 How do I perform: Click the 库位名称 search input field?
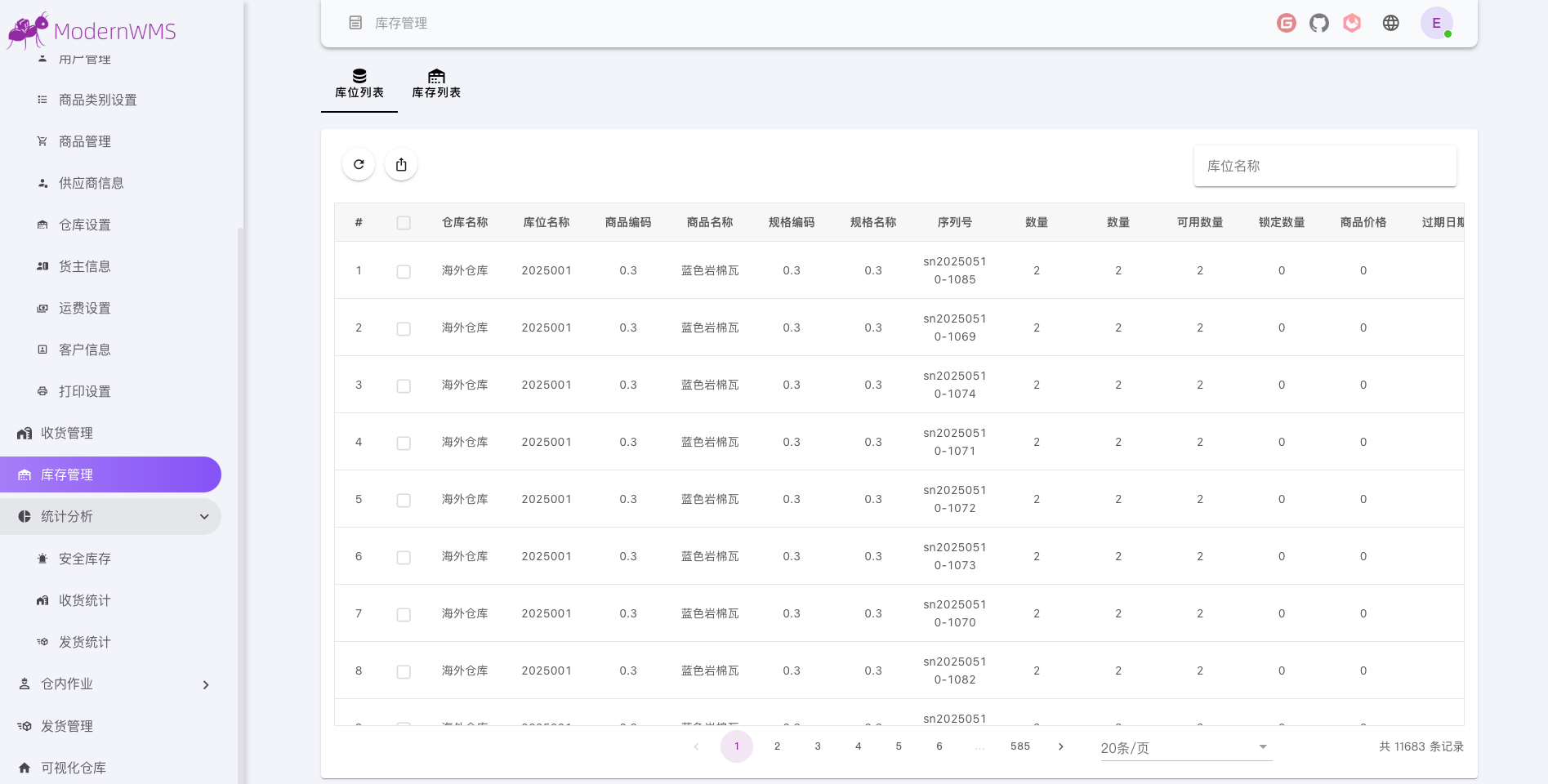pos(1325,166)
